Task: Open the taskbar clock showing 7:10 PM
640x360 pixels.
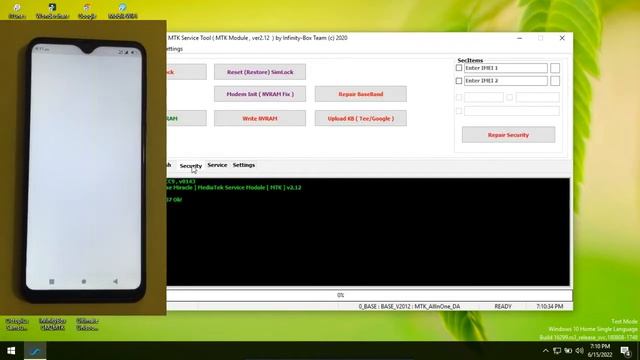Action: (x=600, y=351)
